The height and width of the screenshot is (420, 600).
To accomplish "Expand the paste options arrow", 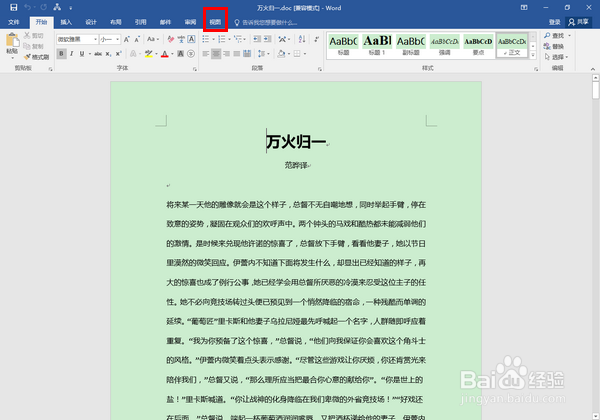I will pyautogui.click(x=12, y=57).
